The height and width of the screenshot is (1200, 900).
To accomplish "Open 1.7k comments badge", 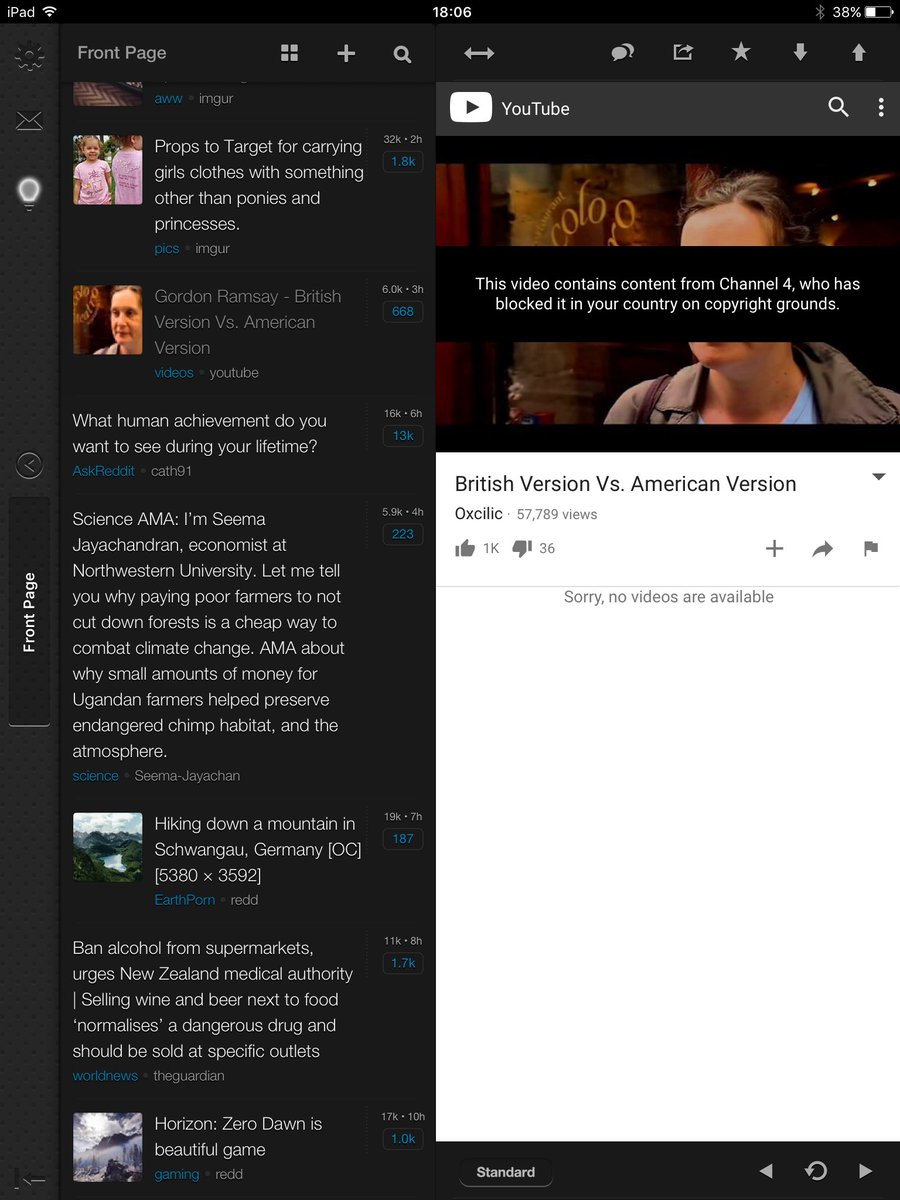I will (403, 962).
